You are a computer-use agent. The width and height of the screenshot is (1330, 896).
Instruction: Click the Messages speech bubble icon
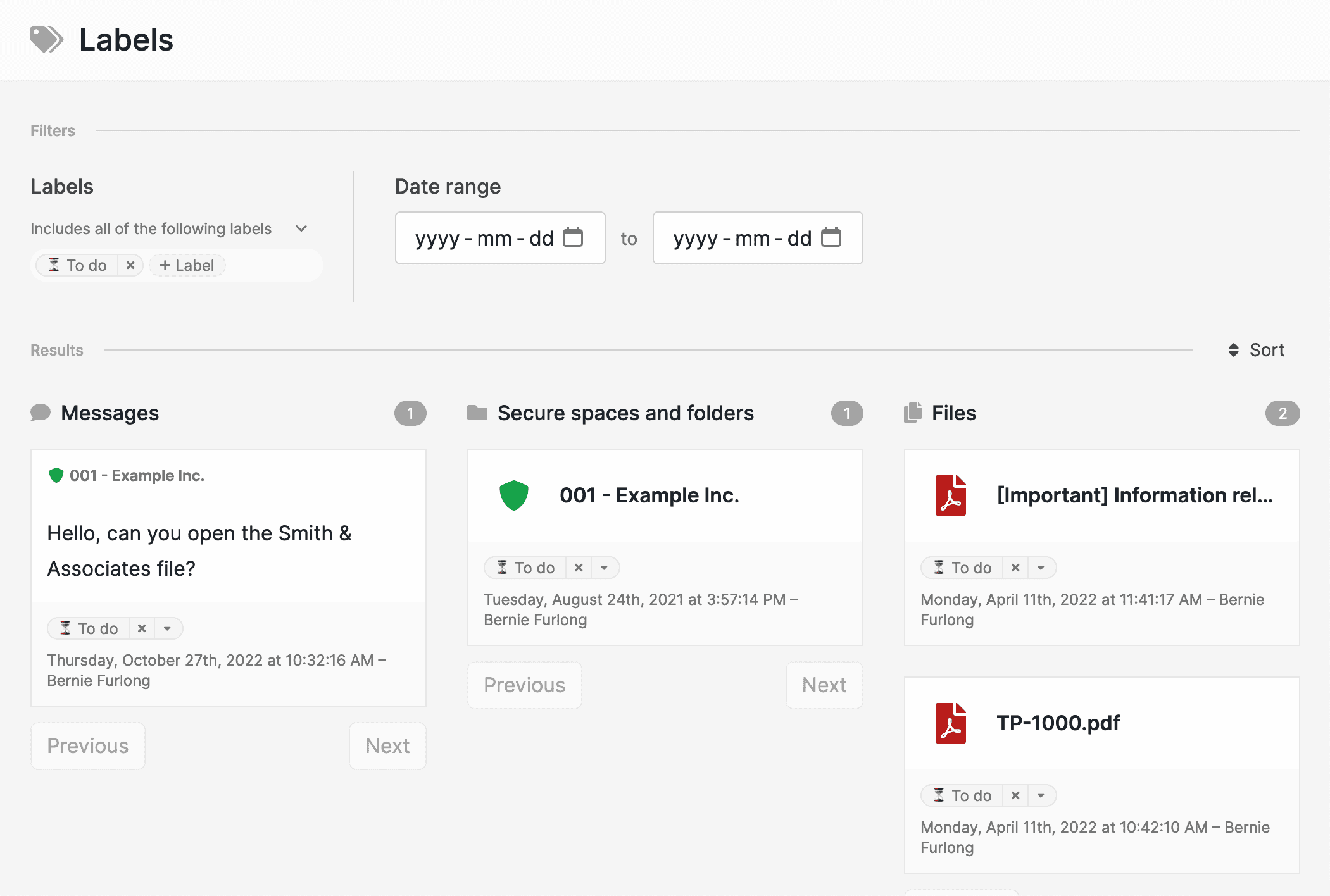(x=41, y=413)
